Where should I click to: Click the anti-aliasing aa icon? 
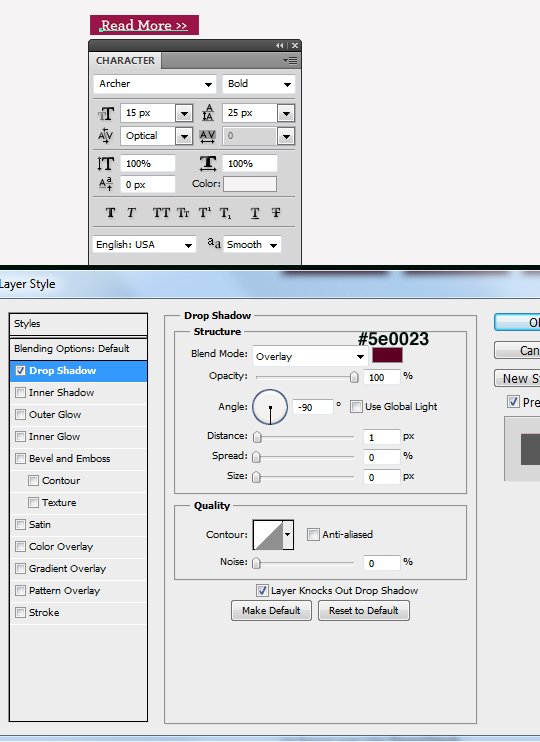click(214, 243)
